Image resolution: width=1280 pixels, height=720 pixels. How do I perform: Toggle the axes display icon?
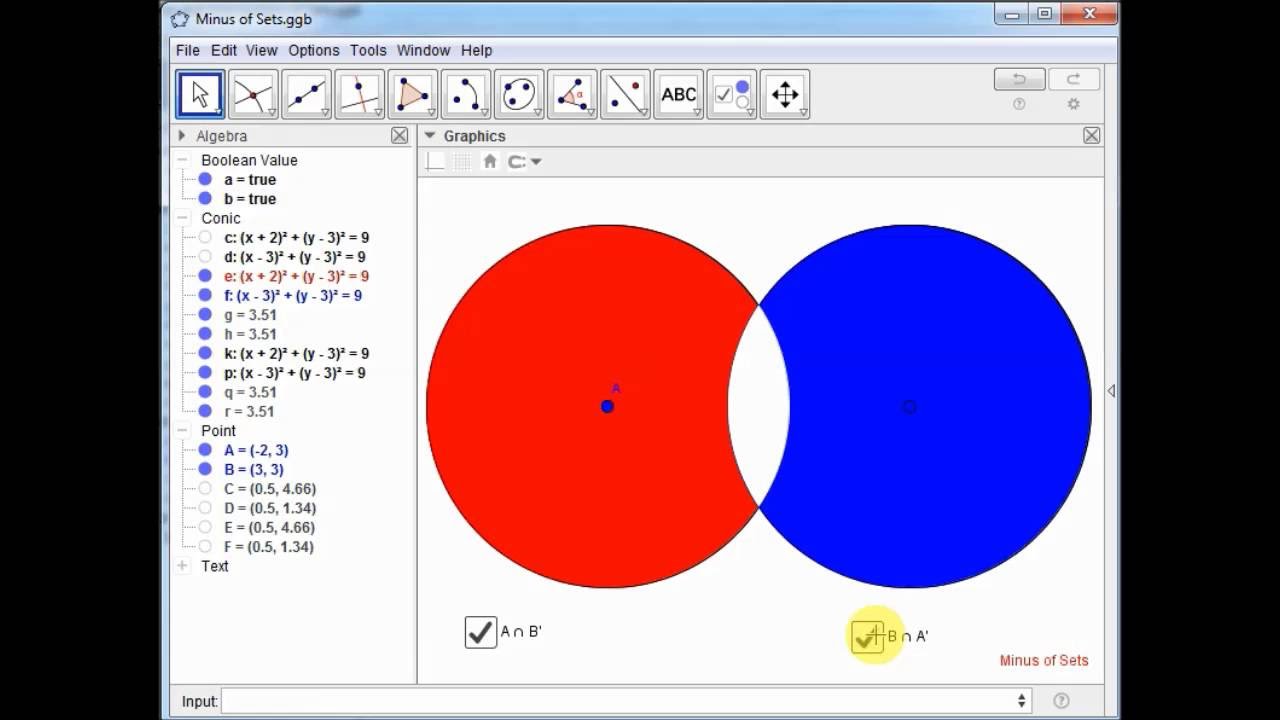click(435, 161)
